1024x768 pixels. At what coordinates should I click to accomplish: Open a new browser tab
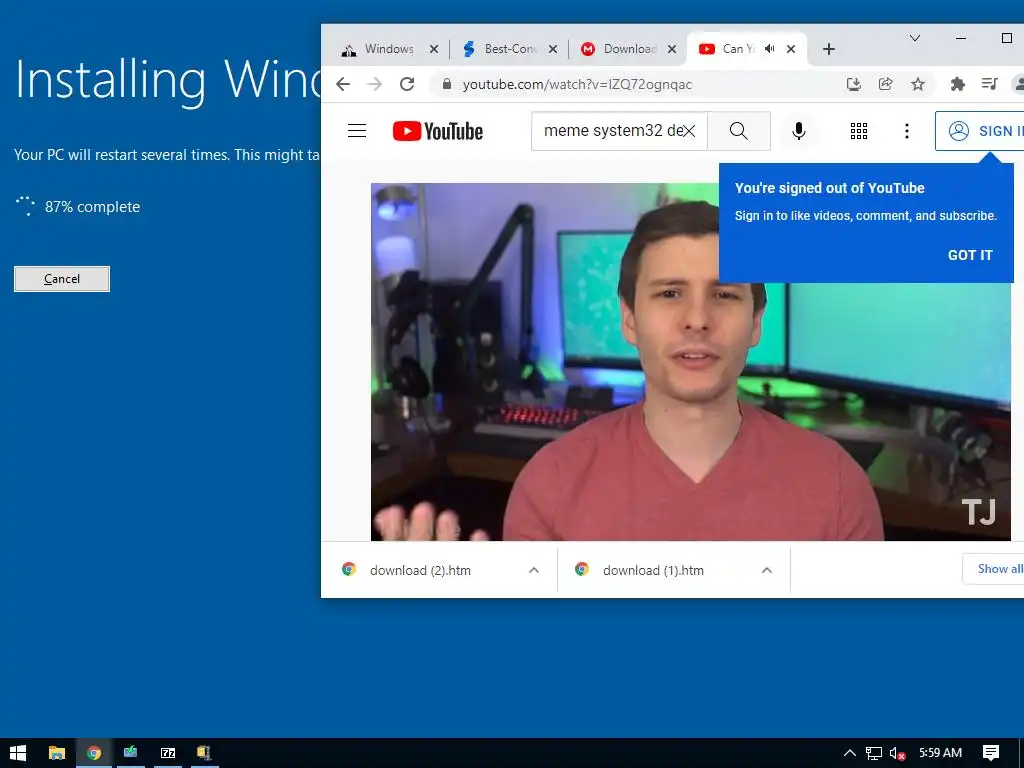click(x=829, y=49)
